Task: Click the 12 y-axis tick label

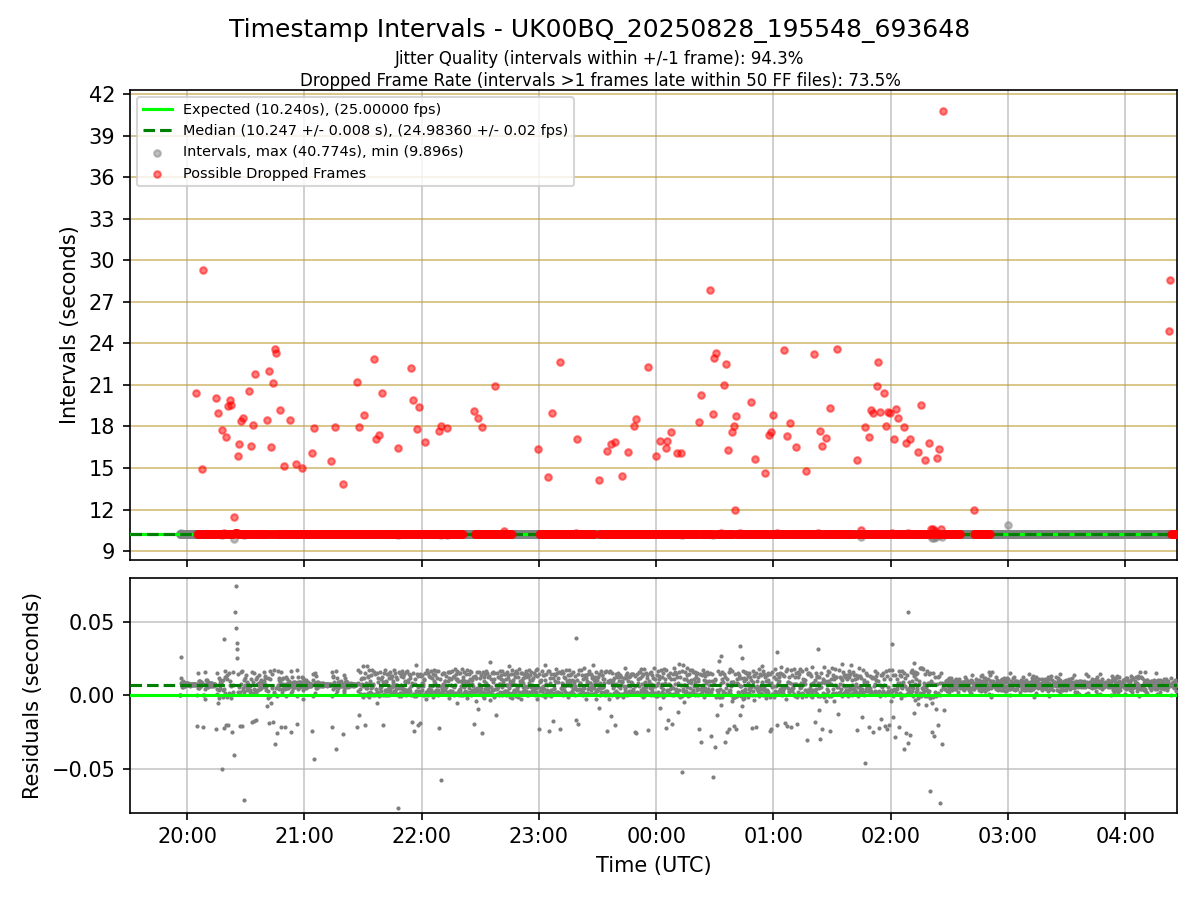Action: 101,510
